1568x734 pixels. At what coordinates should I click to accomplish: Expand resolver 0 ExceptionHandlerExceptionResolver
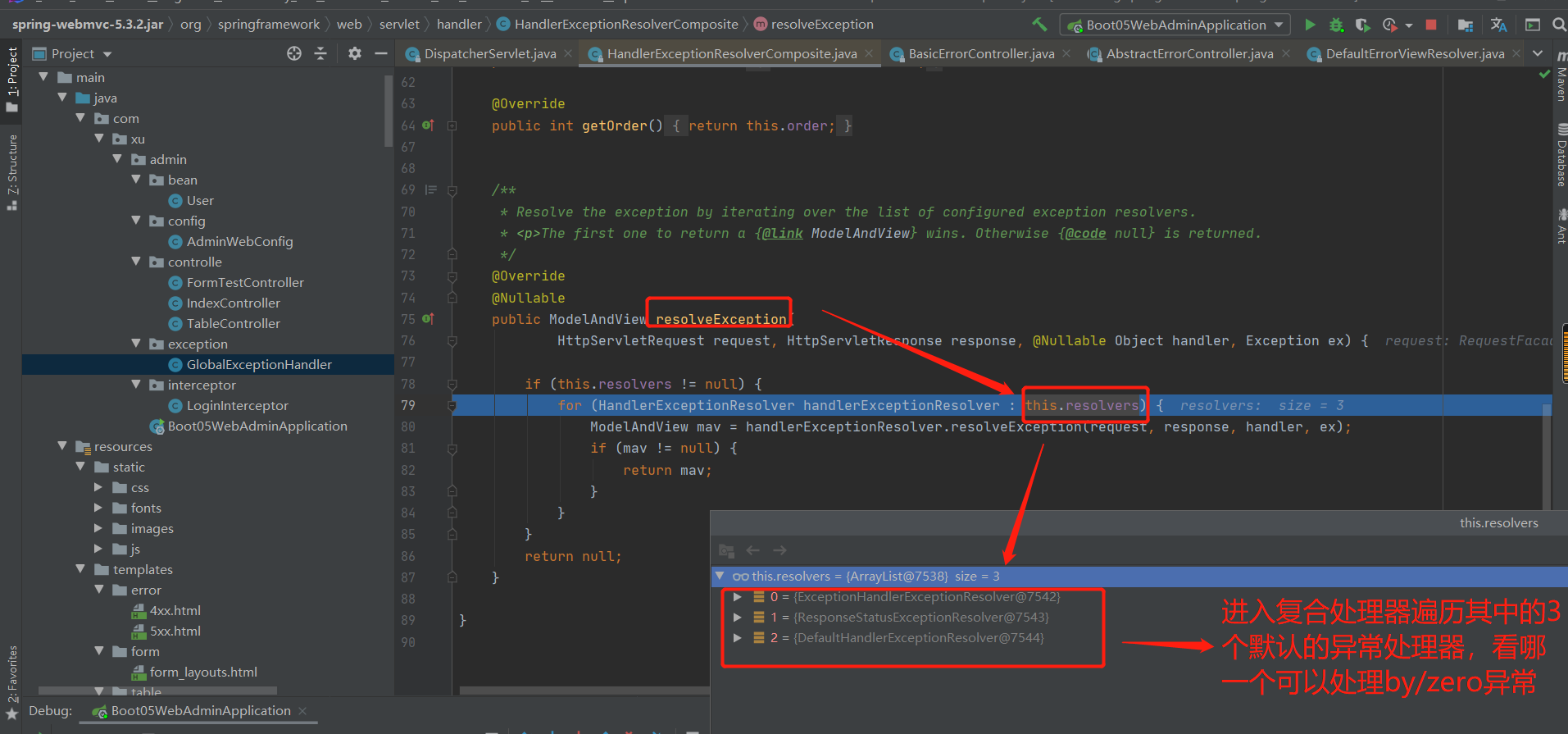point(737,597)
